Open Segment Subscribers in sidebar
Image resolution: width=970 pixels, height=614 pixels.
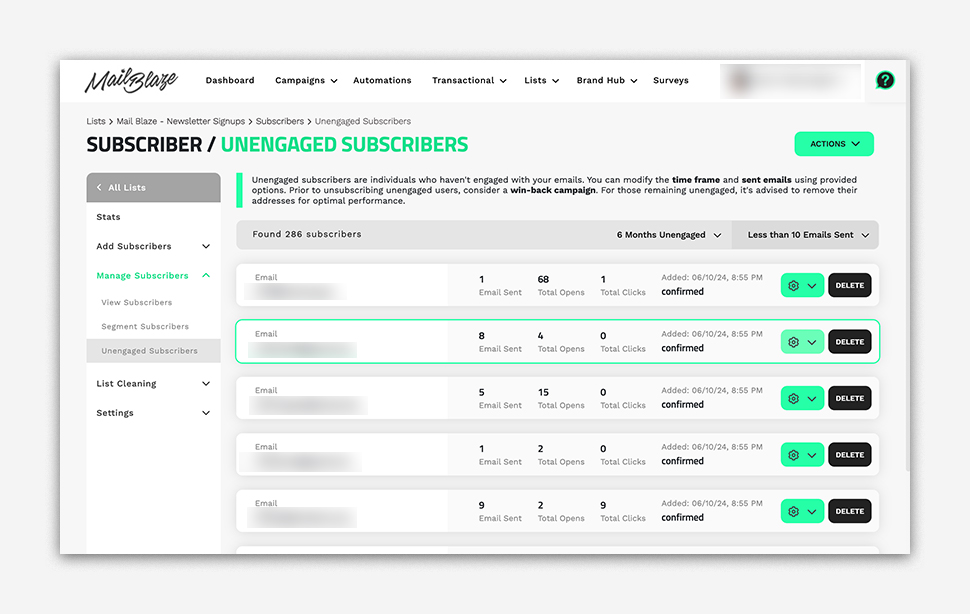(x=145, y=327)
